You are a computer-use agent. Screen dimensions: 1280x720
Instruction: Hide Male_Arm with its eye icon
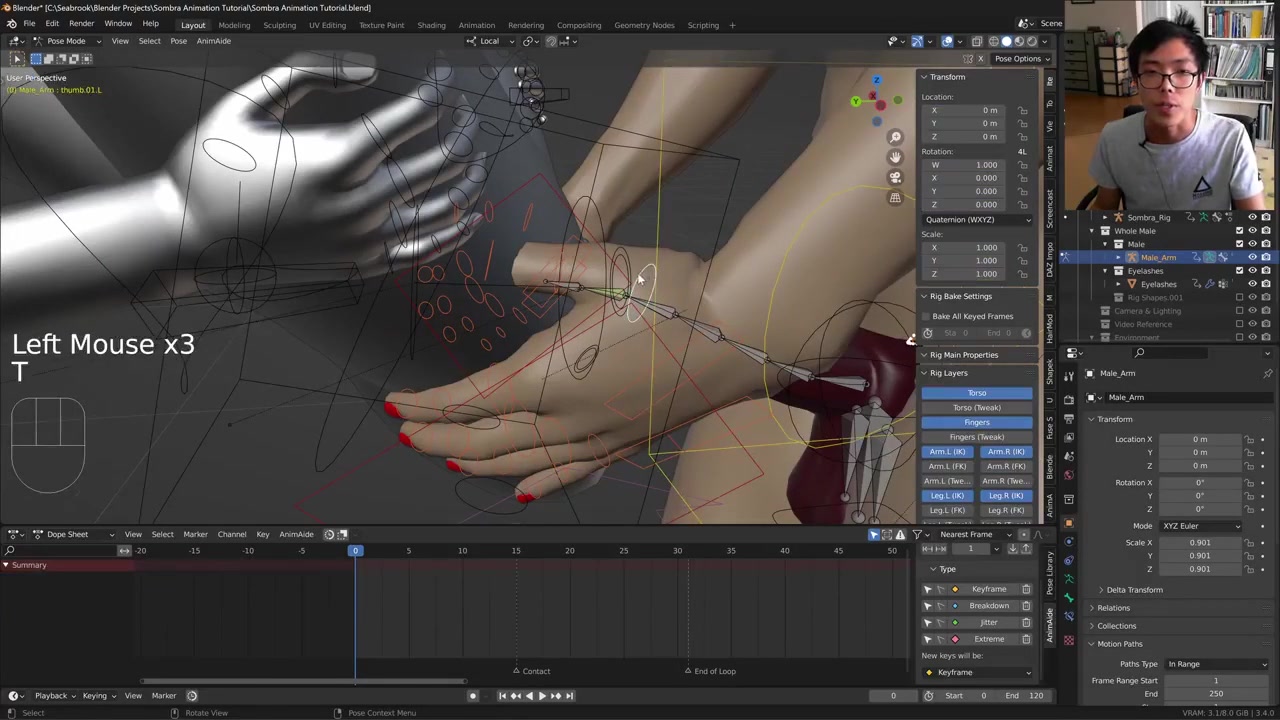pyautogui.click(x=1252, y=257)
